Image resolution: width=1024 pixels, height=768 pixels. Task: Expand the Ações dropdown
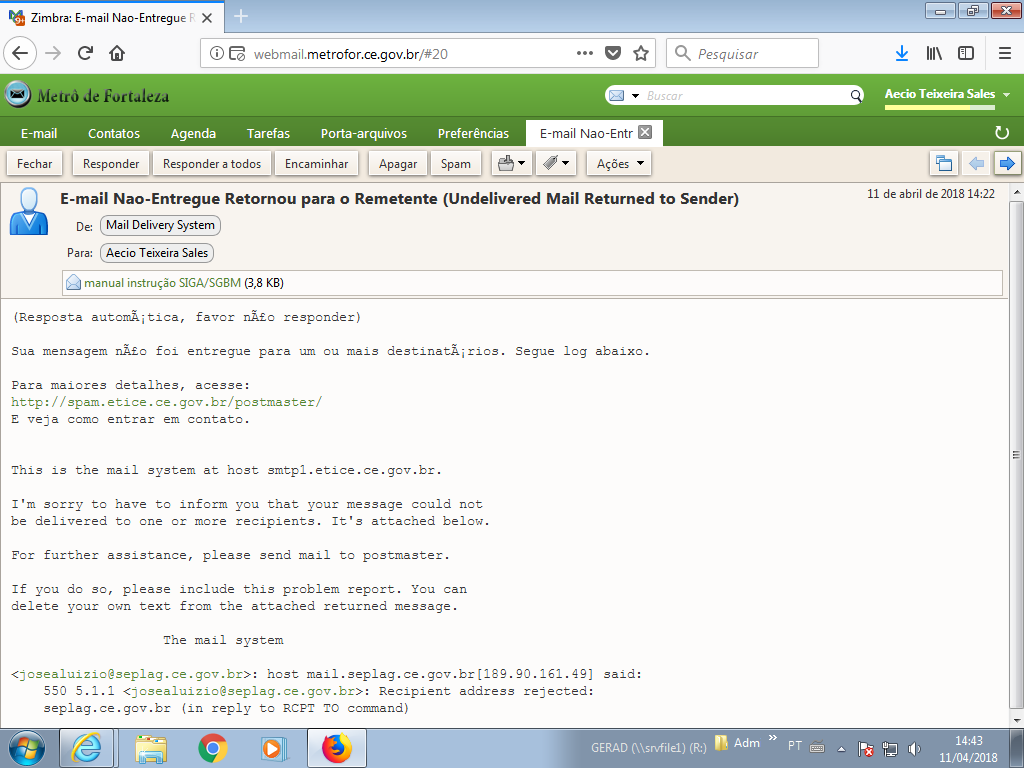[619, 163]
